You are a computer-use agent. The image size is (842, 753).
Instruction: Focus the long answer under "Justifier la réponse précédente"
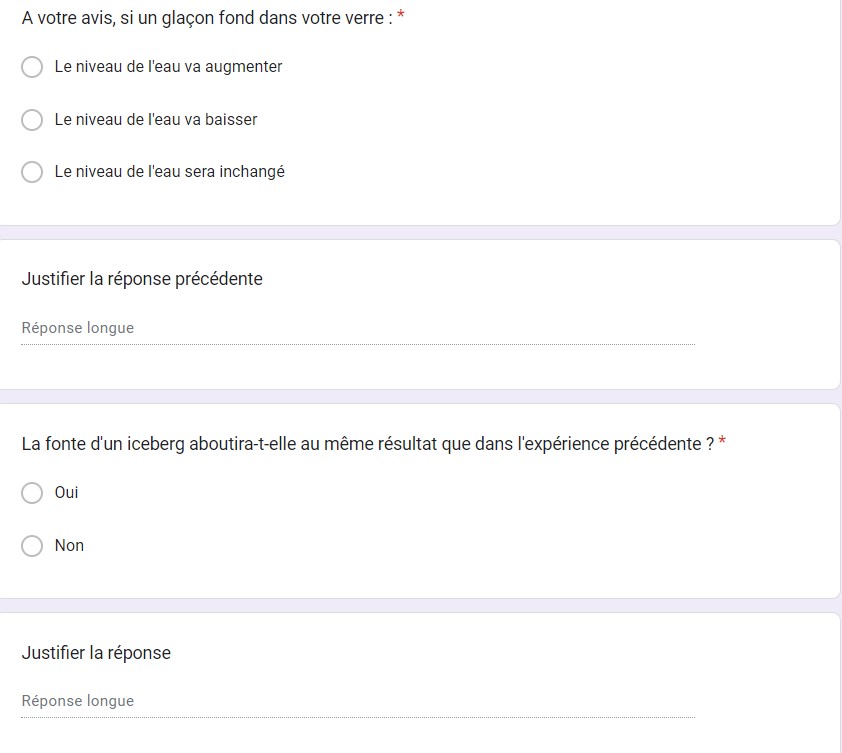[x=357, y=329]
